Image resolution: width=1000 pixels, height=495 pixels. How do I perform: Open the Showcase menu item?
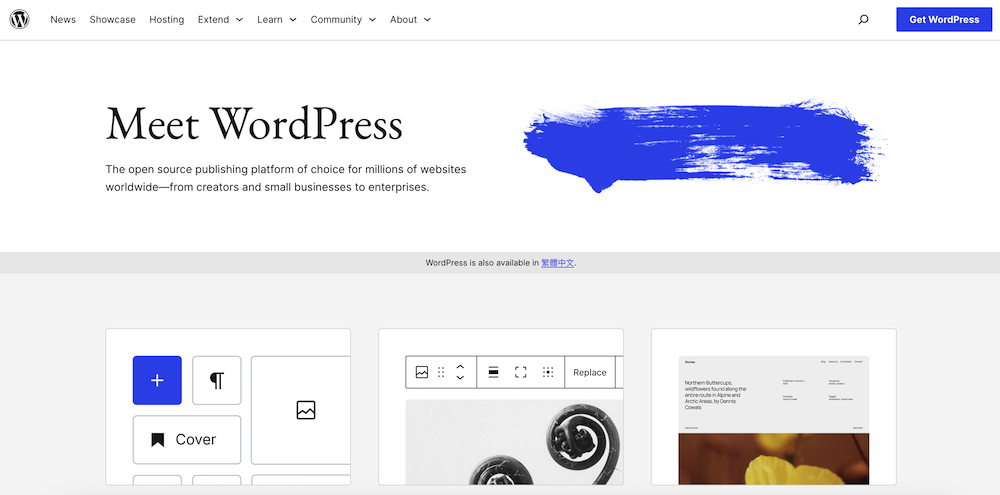tap(112, 20)
